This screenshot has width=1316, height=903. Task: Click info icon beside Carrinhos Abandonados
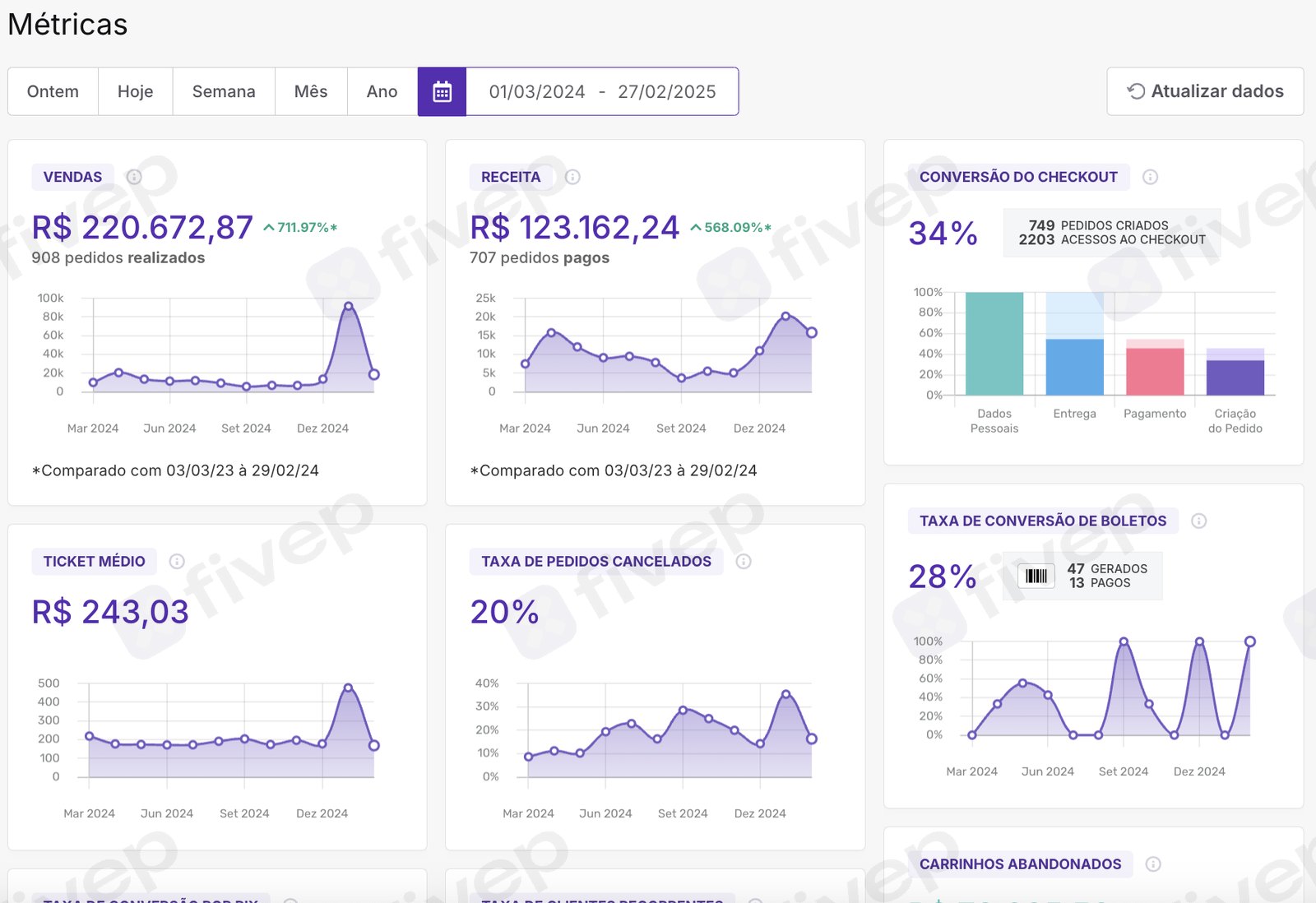(1153, 864)
